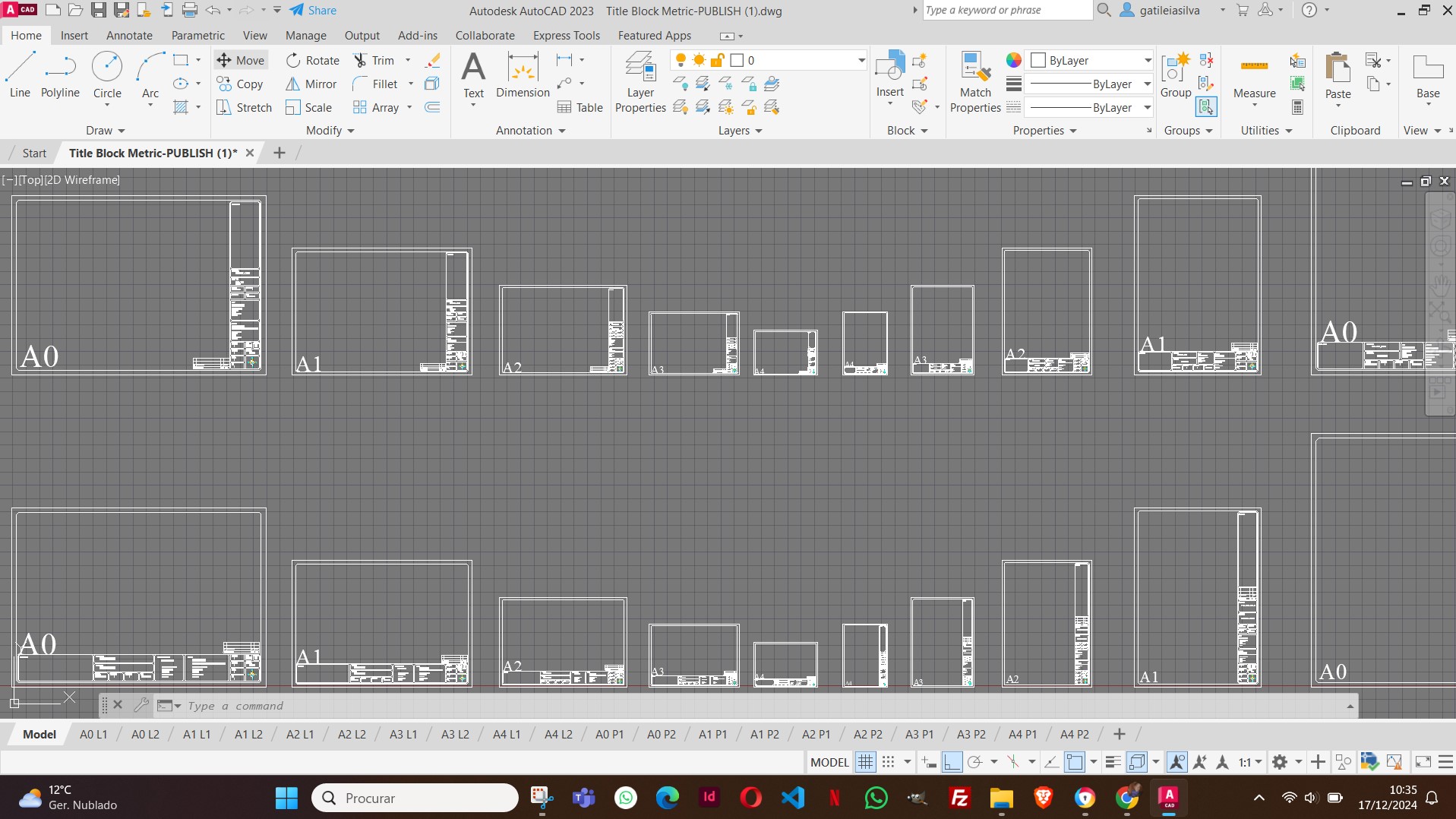Viewport: 1456px width, 819px height.
Task: Expand the Modify panel
Action: (330, 131)
